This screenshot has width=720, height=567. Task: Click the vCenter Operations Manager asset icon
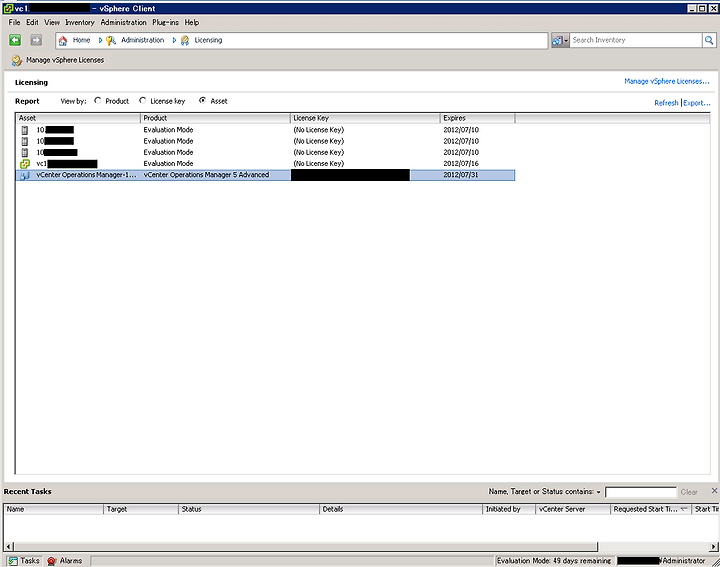tap(25, 175)
